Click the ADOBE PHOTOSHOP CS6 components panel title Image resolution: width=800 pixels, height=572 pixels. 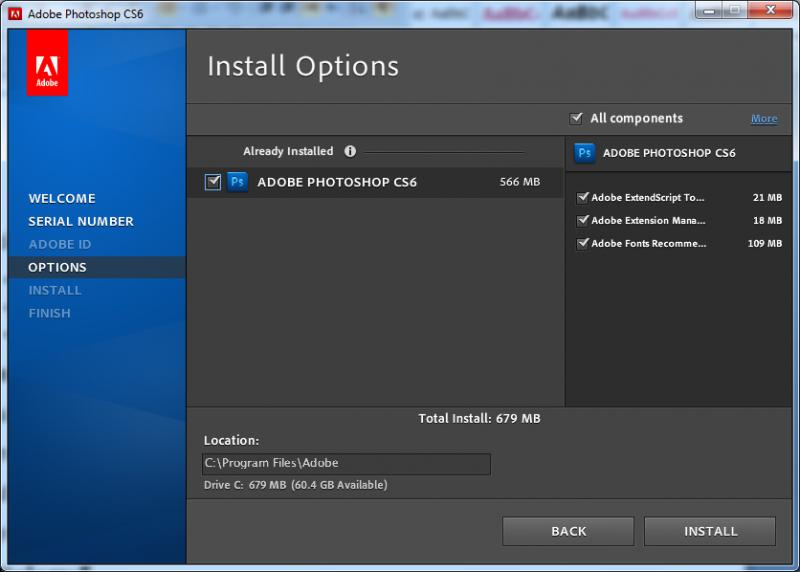pyautogui.click(x=669, y=153)
